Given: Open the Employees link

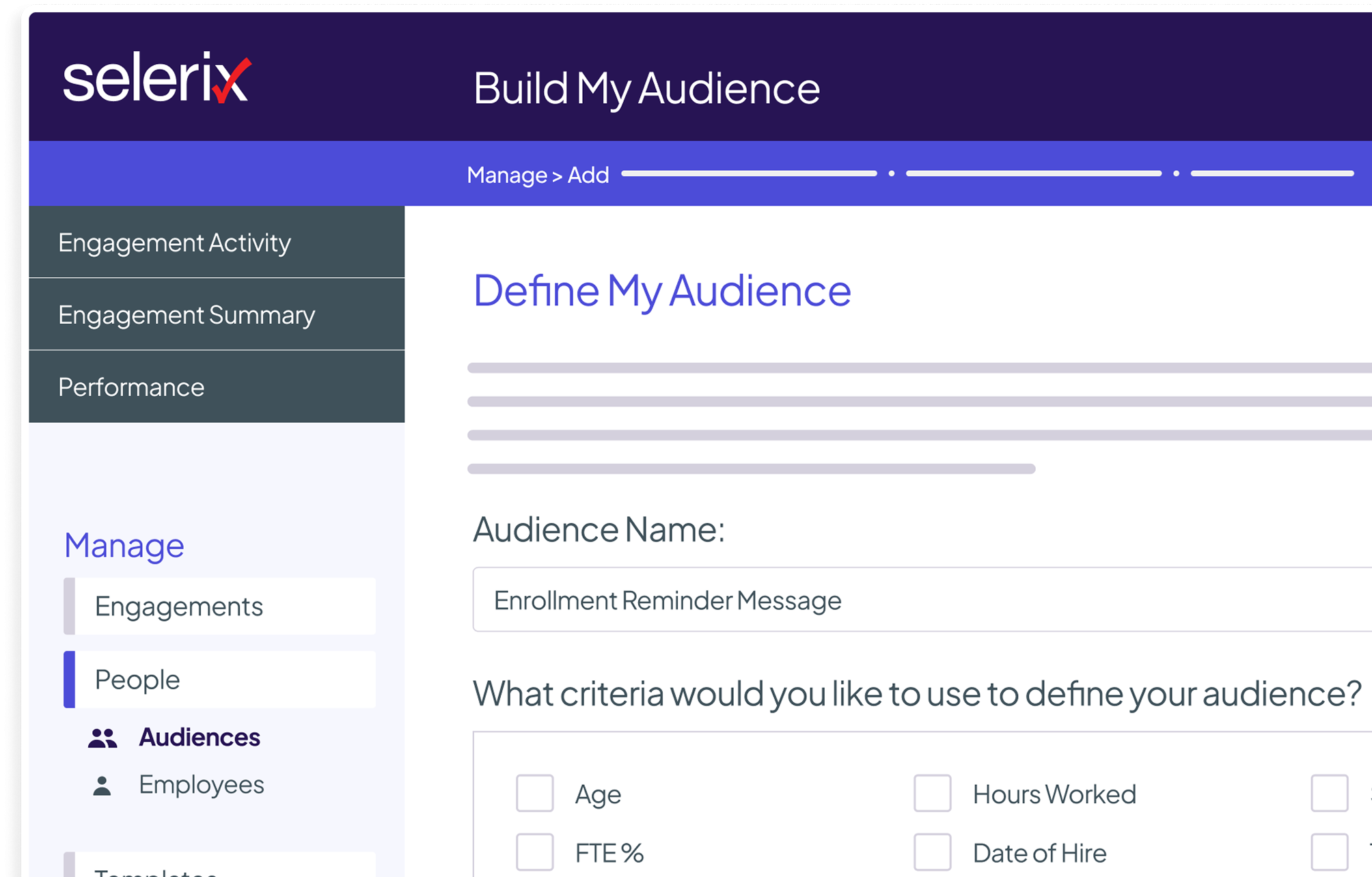Looking at the screenshot, I should tap(201, 785).
